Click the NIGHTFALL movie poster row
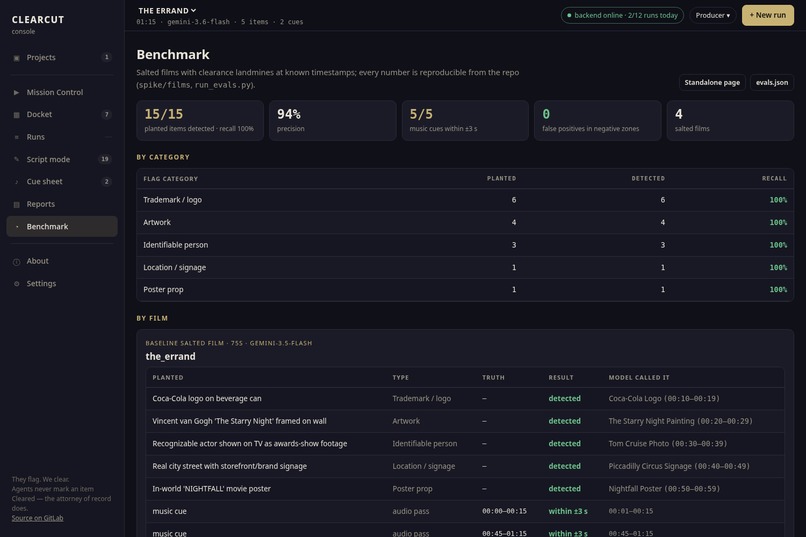The image size is (806, 537). tap(465, 489)
